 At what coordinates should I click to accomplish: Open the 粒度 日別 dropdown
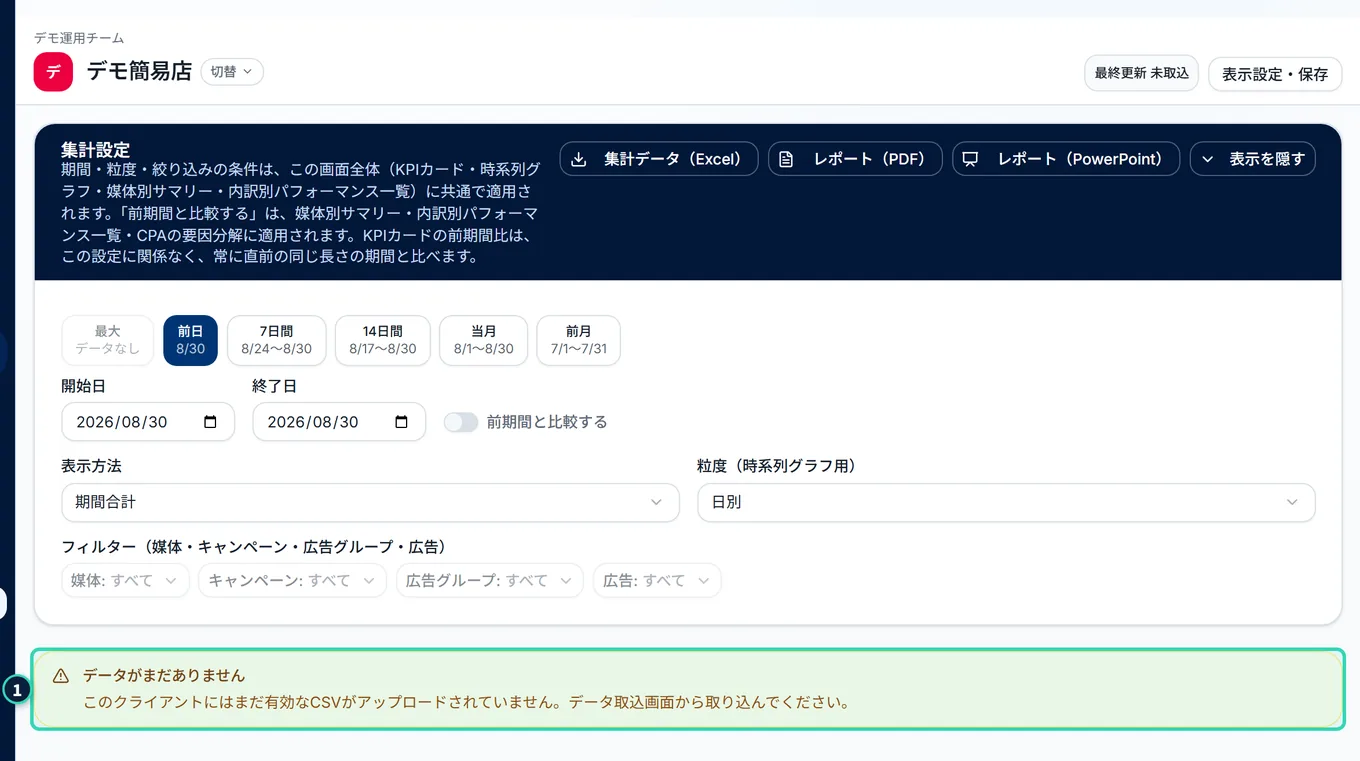click(x=1006, y=502)
